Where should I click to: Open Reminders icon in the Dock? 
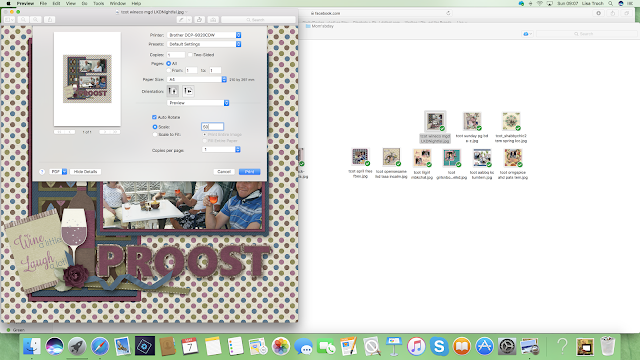coord(236,346)
